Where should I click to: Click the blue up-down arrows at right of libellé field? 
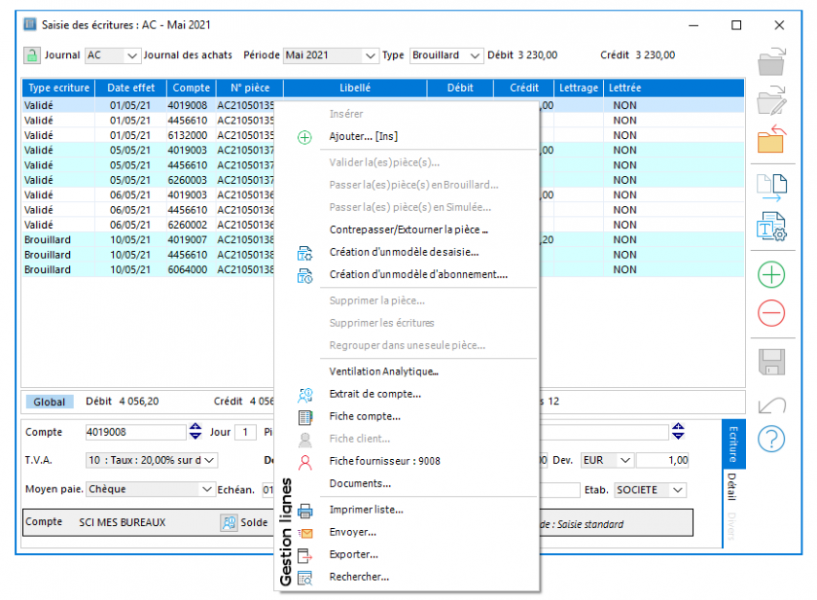[678, 431]
